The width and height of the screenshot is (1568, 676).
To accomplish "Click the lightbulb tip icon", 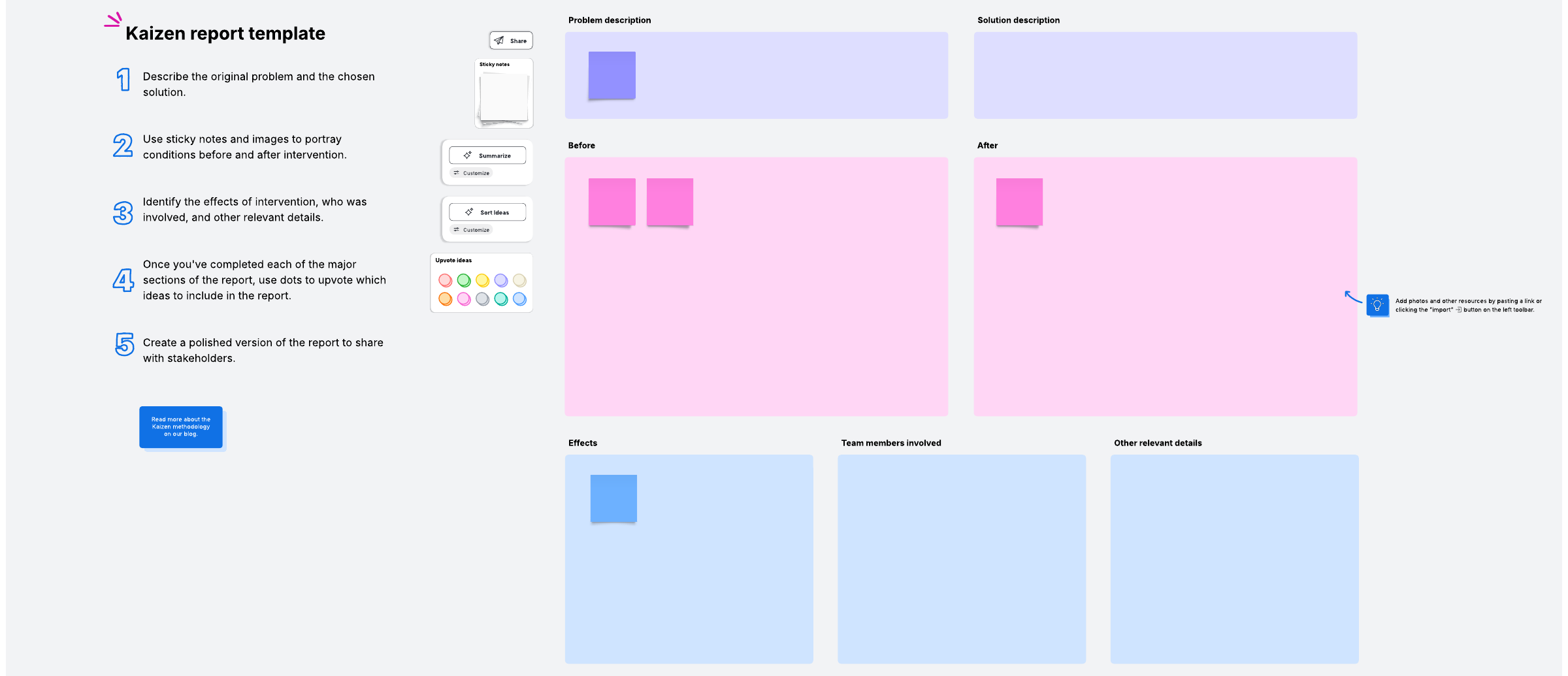I will pyautogui.click(x=1377, y=305).
